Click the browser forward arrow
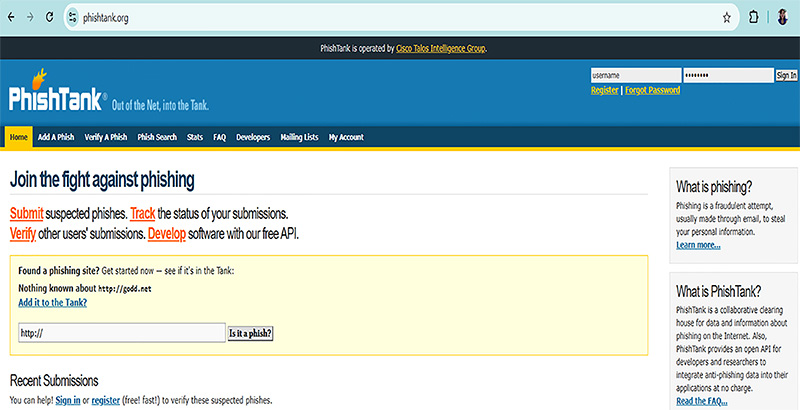 [x=30, y=17]
